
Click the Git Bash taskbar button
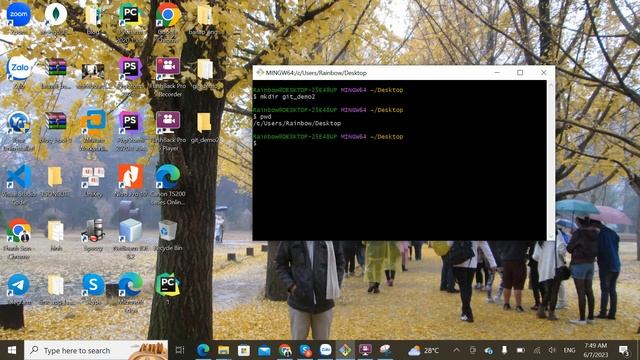tap(345, 350)
